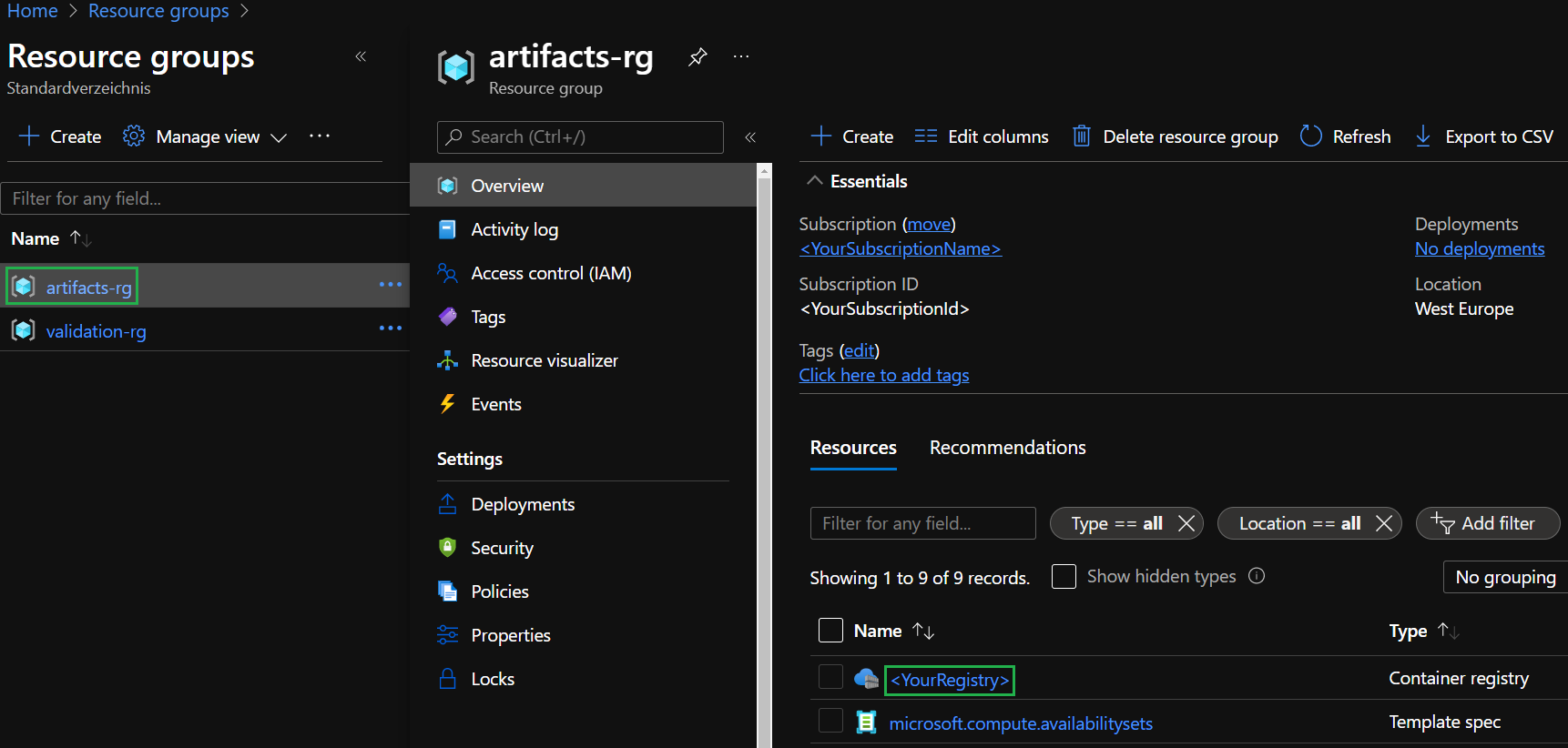
Task: Collapse the Resource groups panel
Action: pyautogui.click(x=361, y=56)
